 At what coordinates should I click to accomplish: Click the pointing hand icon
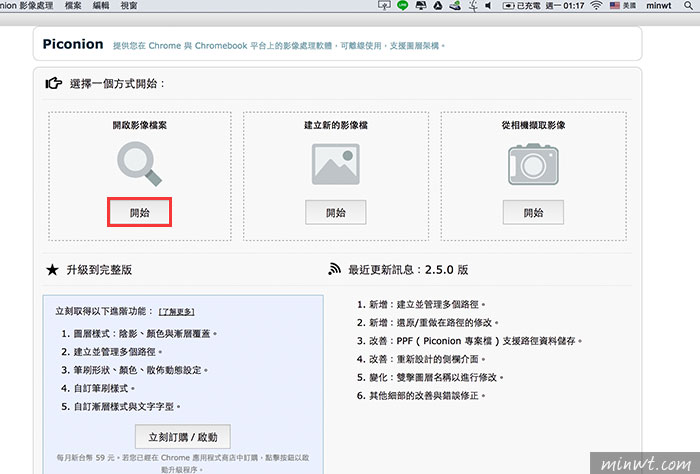click(x=54, y=83)
